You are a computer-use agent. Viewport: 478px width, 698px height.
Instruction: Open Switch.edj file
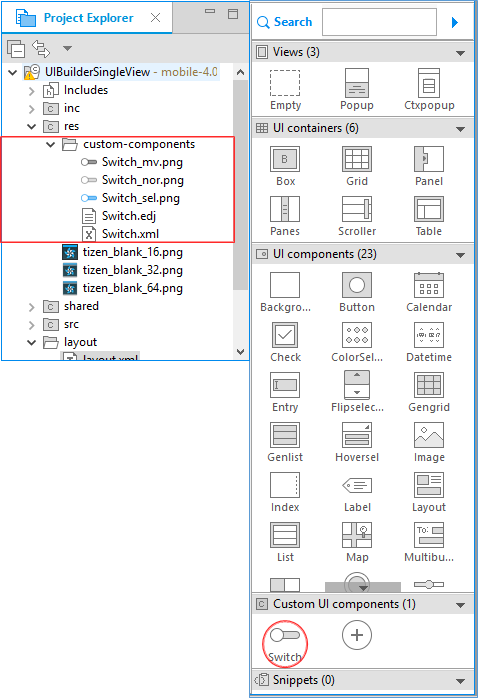[119, 216]
